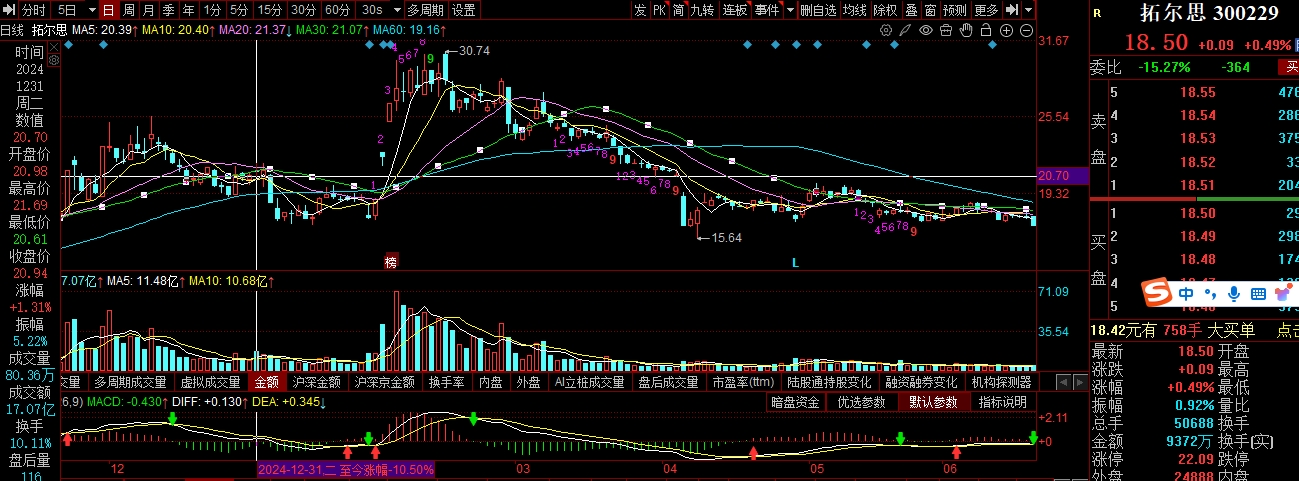Select 沪深金额 indicator tab
This screenshot has height=481, width=1299.
[x=316, y=382]
